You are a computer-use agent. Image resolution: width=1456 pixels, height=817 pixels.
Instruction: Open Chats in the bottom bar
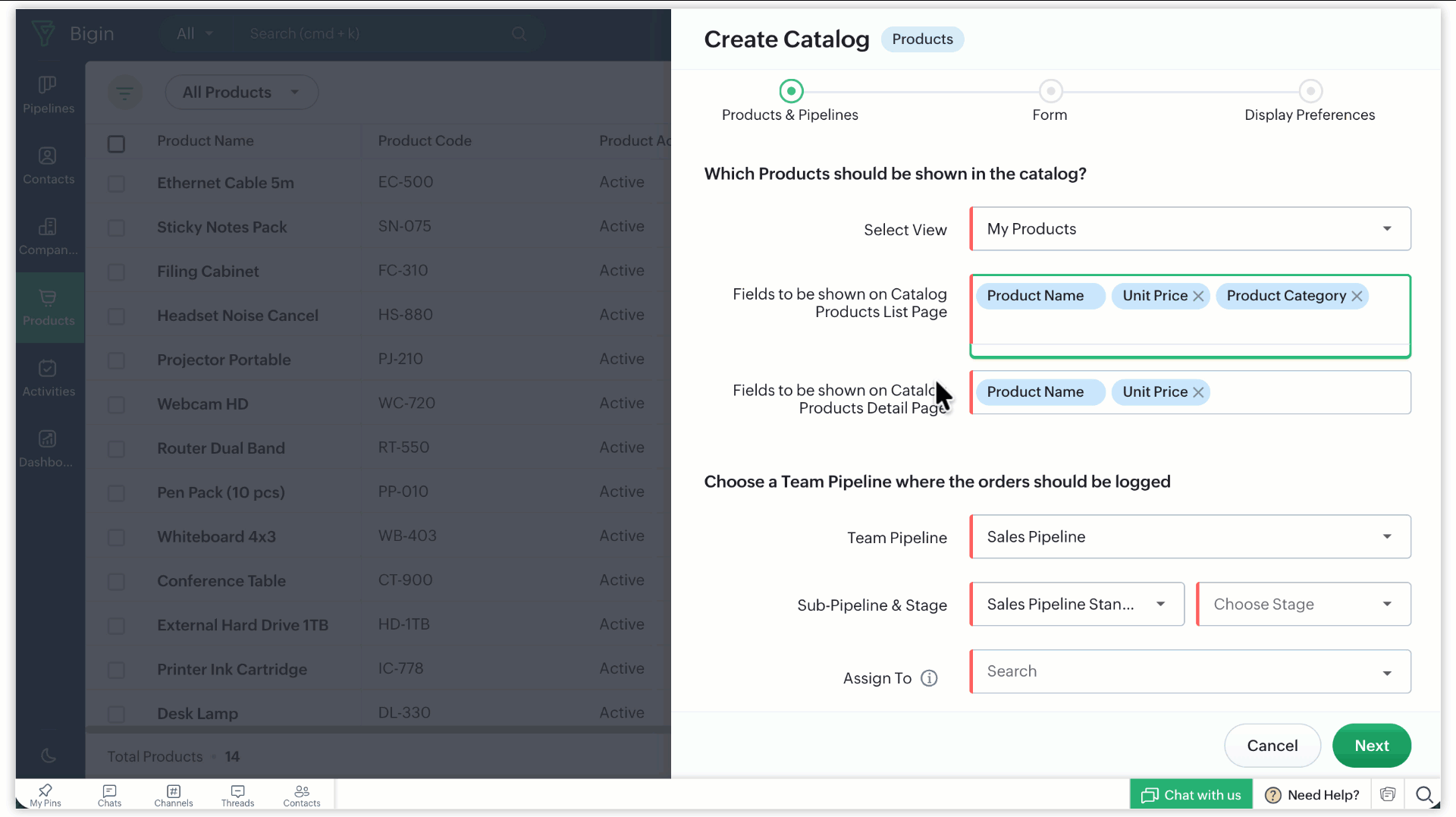click(x=109, y=795)
